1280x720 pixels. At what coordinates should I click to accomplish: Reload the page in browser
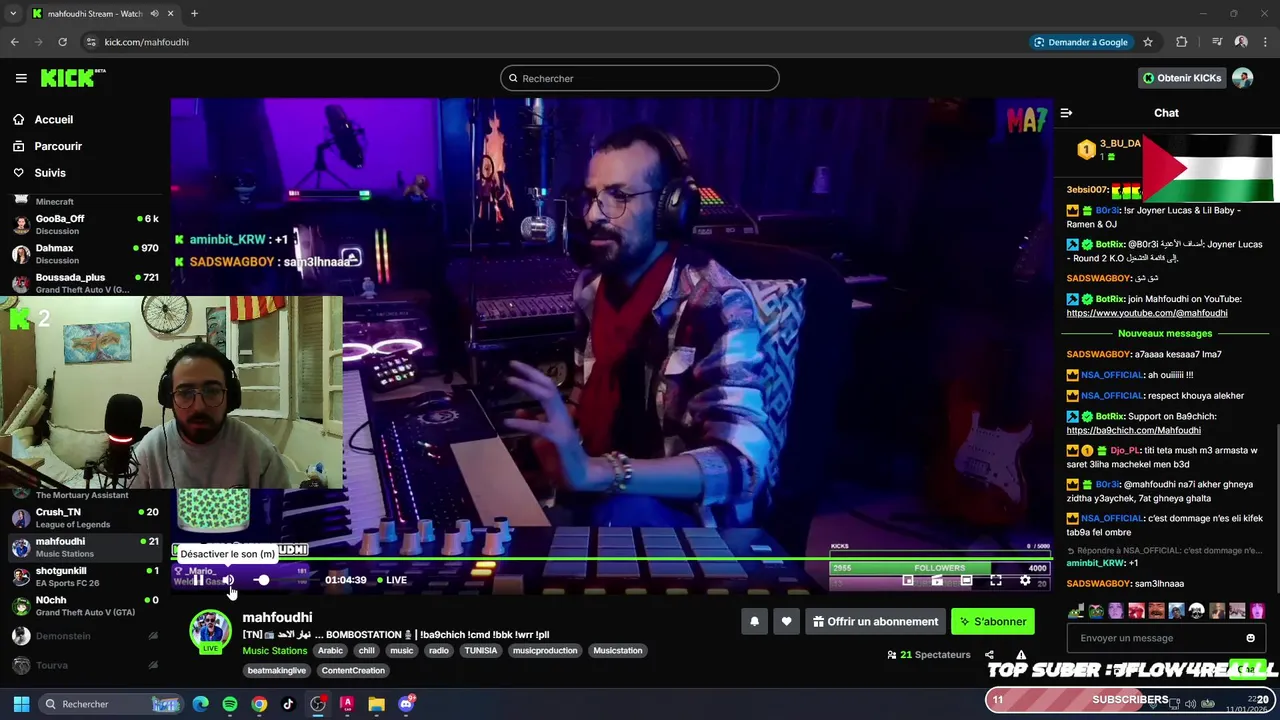(62, 42)
